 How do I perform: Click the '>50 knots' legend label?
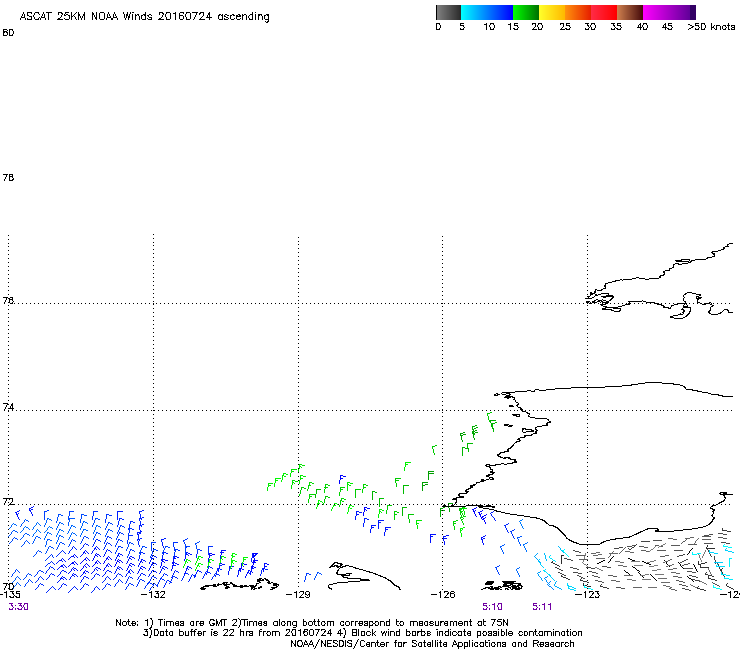tap(711, 27)
